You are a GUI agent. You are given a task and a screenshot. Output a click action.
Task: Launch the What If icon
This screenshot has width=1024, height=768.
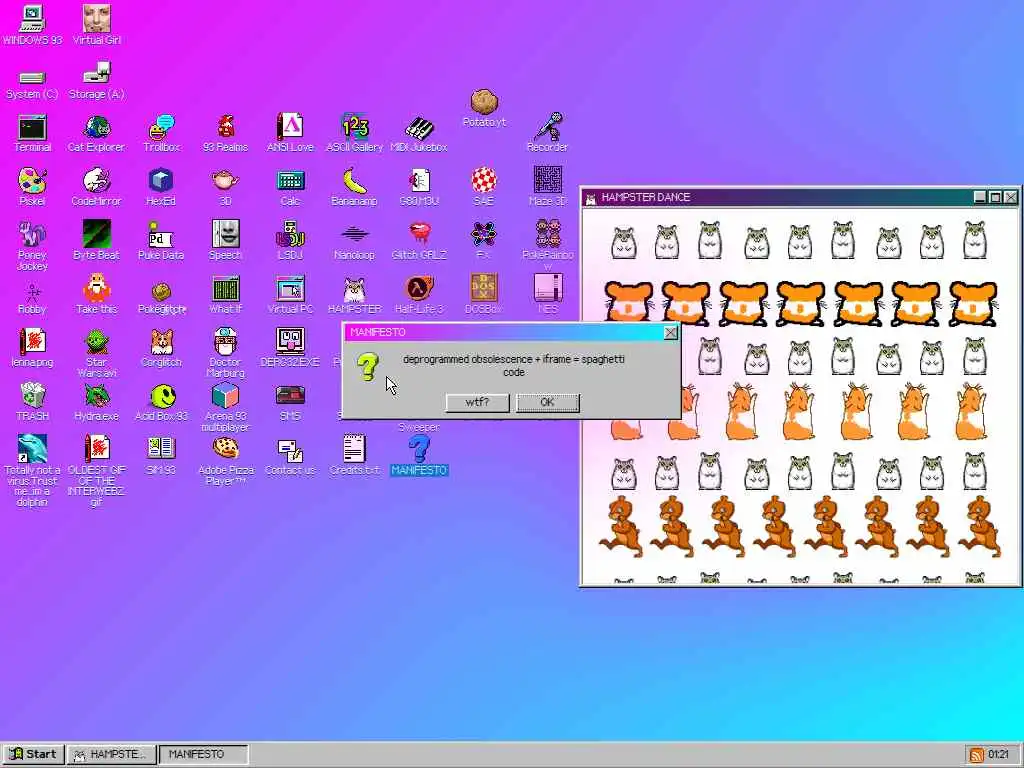click(x=225, y=295)
